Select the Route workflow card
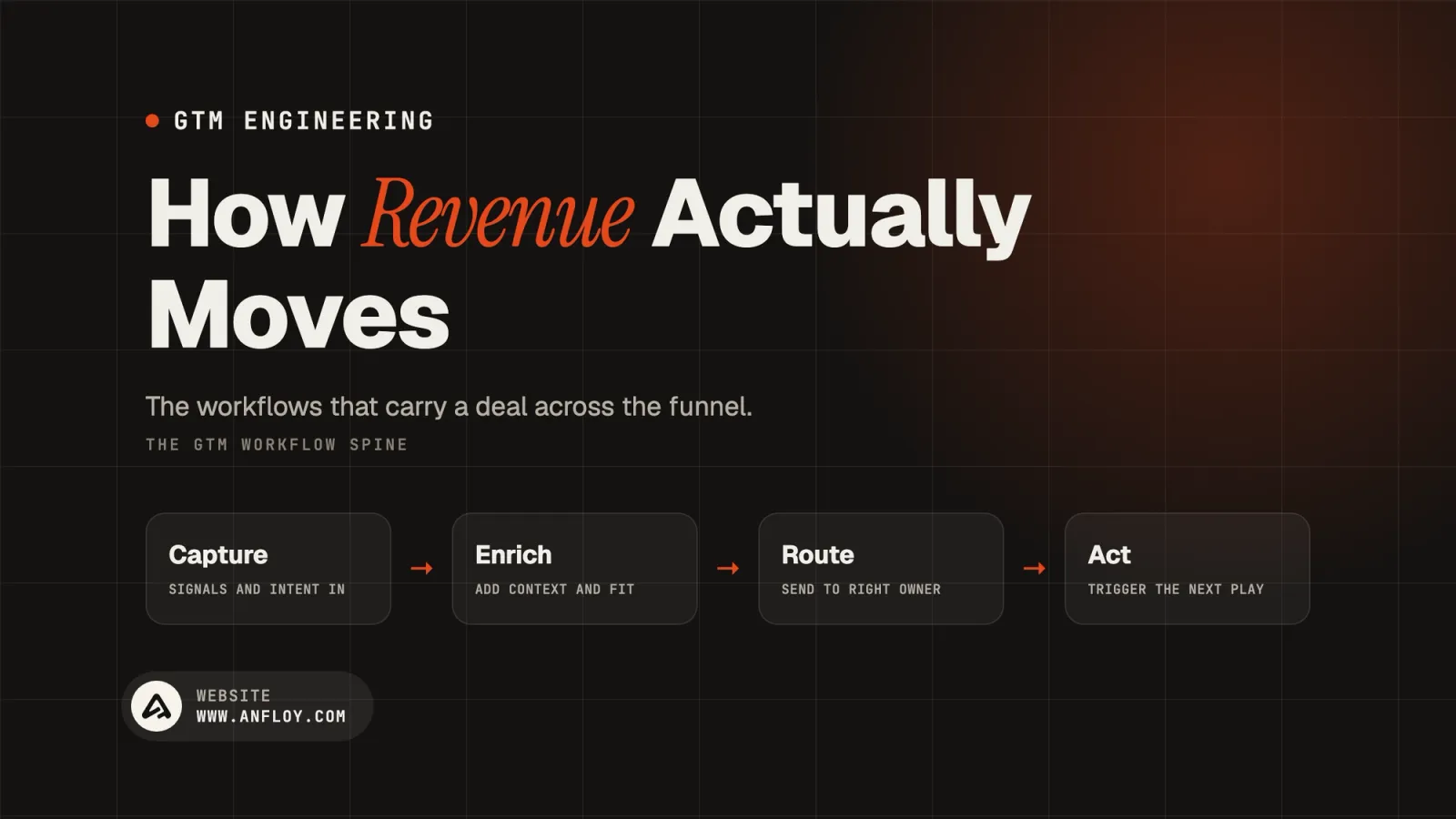The height and width of the screenshot is (819, 1456). pyautogui.click(x=881, y=569)
